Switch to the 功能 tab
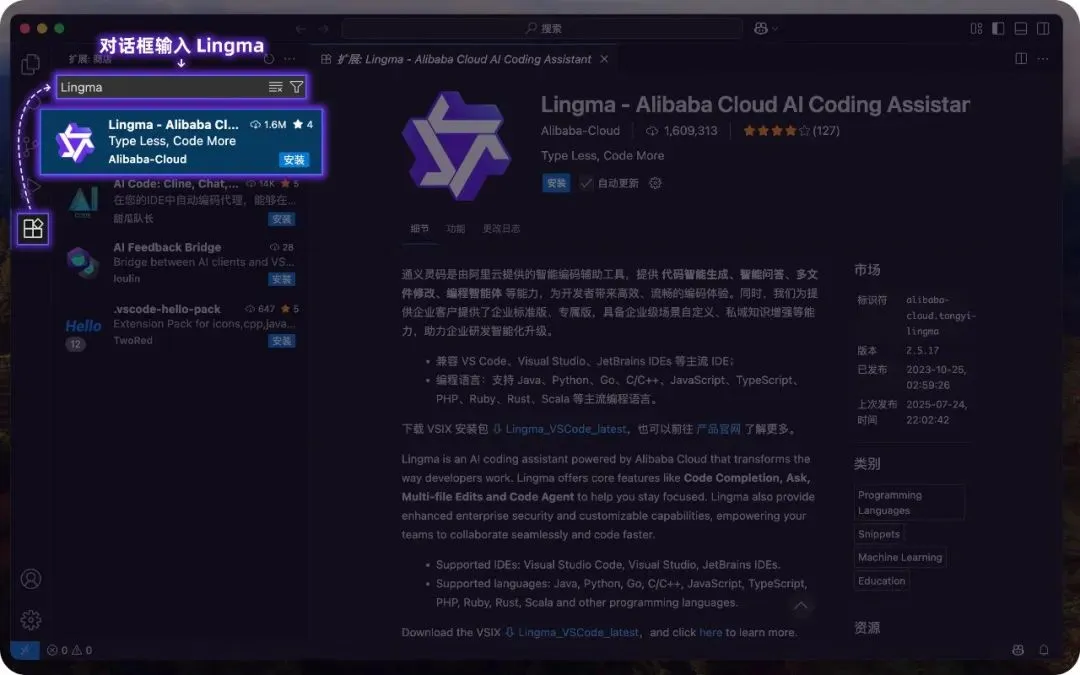Screen dimensions: 1080x675 tap(455, 229)
